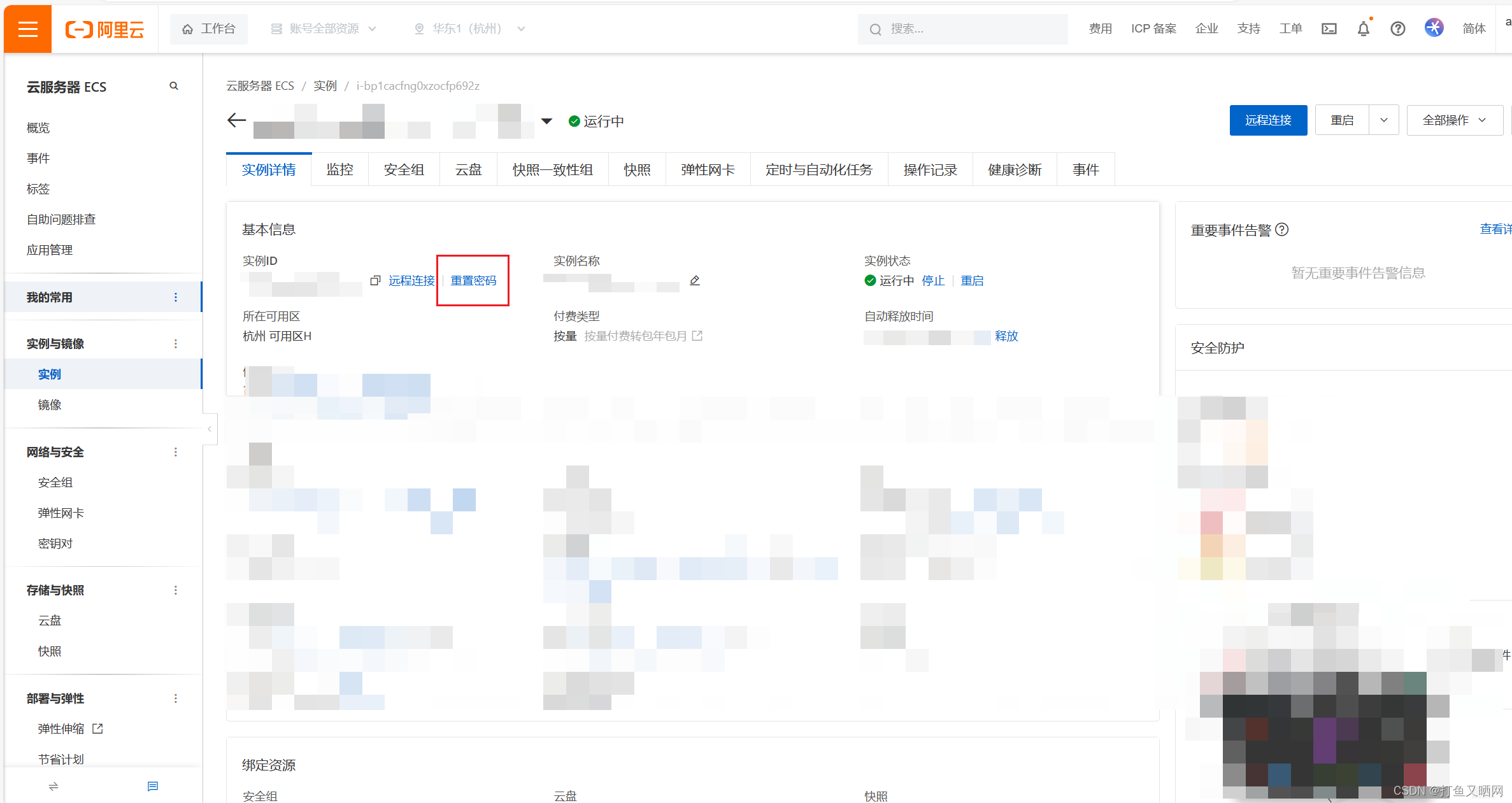The image size is (1512, 803).
Task: Switch to the 安全组 tab
Action: coord(404,170)
